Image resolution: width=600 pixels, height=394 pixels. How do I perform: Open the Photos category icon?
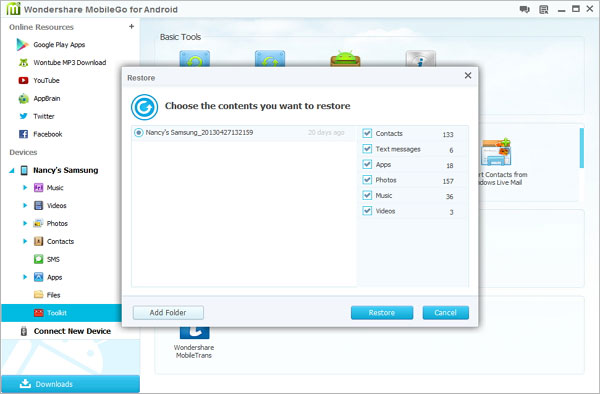(x=38, y=223)
